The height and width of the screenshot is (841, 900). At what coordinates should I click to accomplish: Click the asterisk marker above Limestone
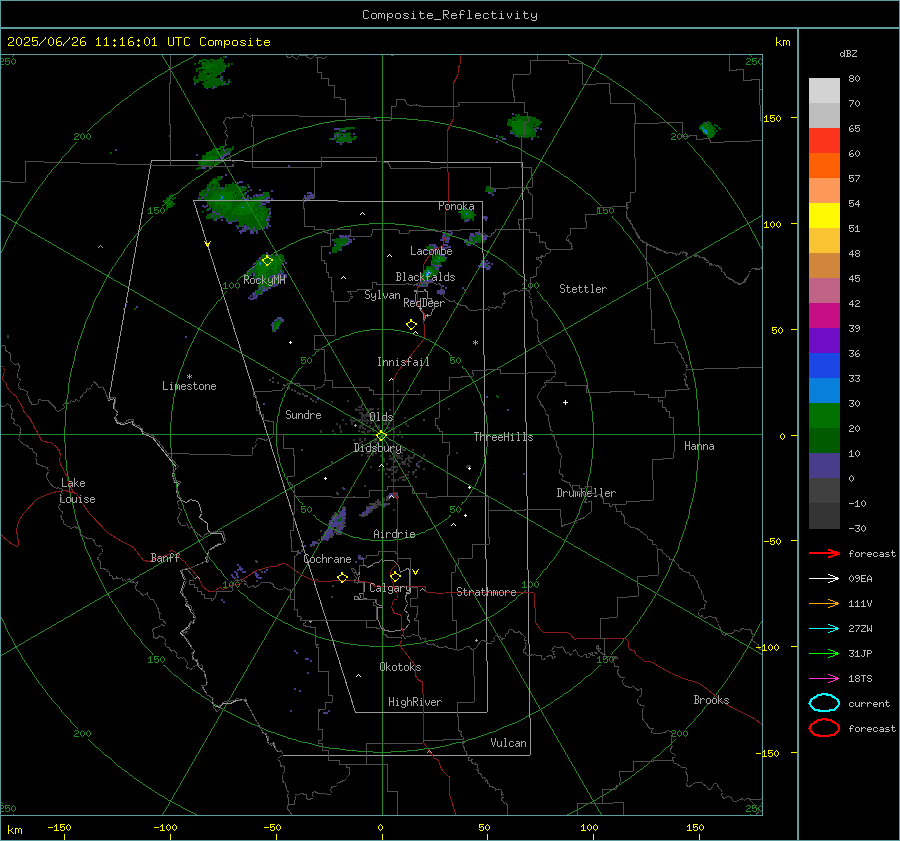pyautogui.click(x=189, y=377)
